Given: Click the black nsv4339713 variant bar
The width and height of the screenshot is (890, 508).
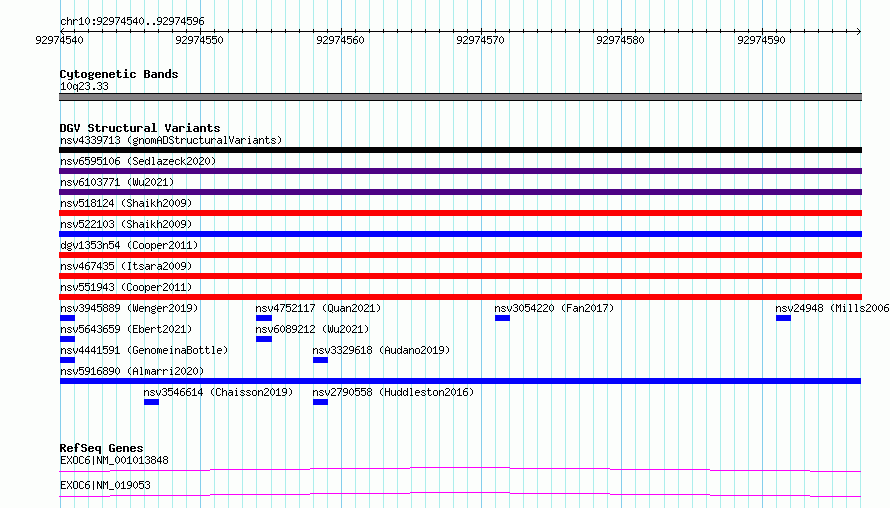Looking at the screenshot, I should pyautogui.click(x=460, y=150).
